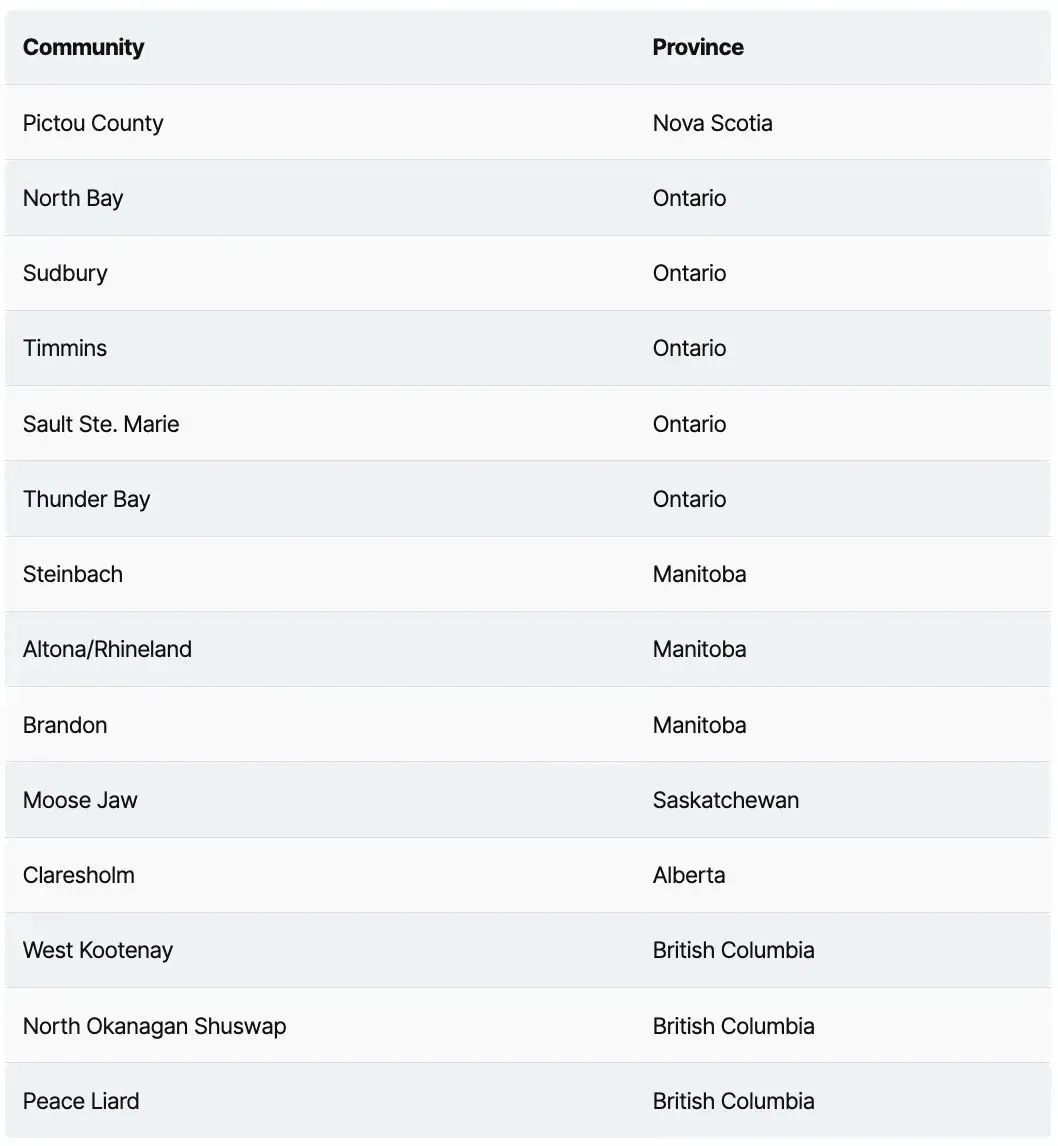Click Manitoba next to Steinbach

pos(699,574)
